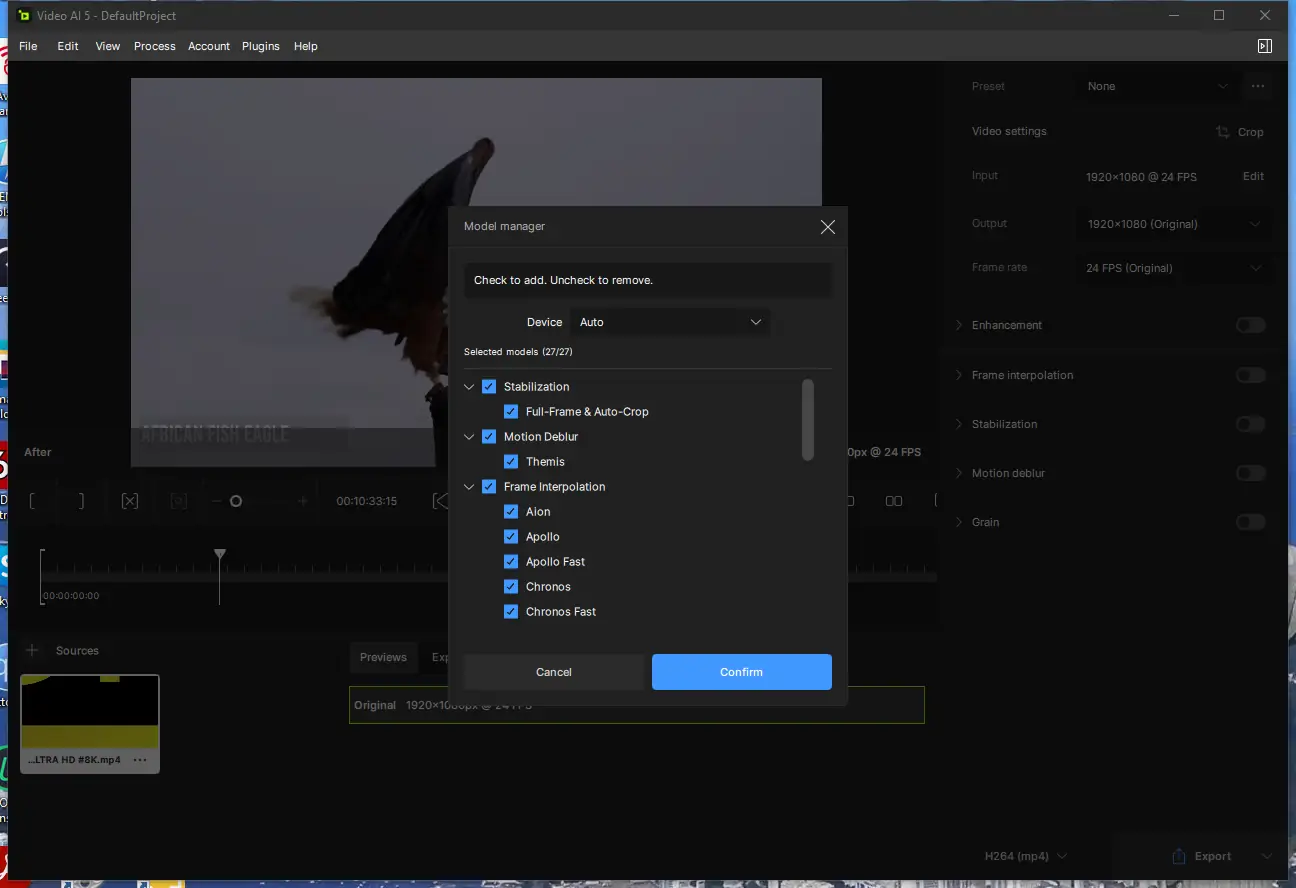Uncheck the Chronos Fast model checkbox
The width and height of the screenshot is (1296, 888).
coord(511,612)
